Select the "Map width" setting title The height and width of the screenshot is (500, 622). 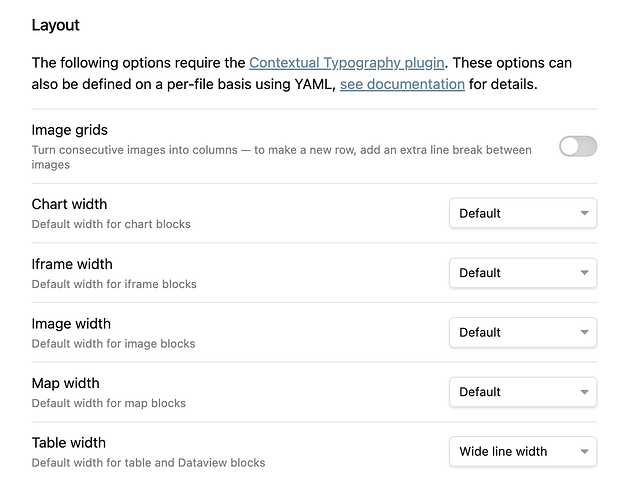tap(66, 383)
